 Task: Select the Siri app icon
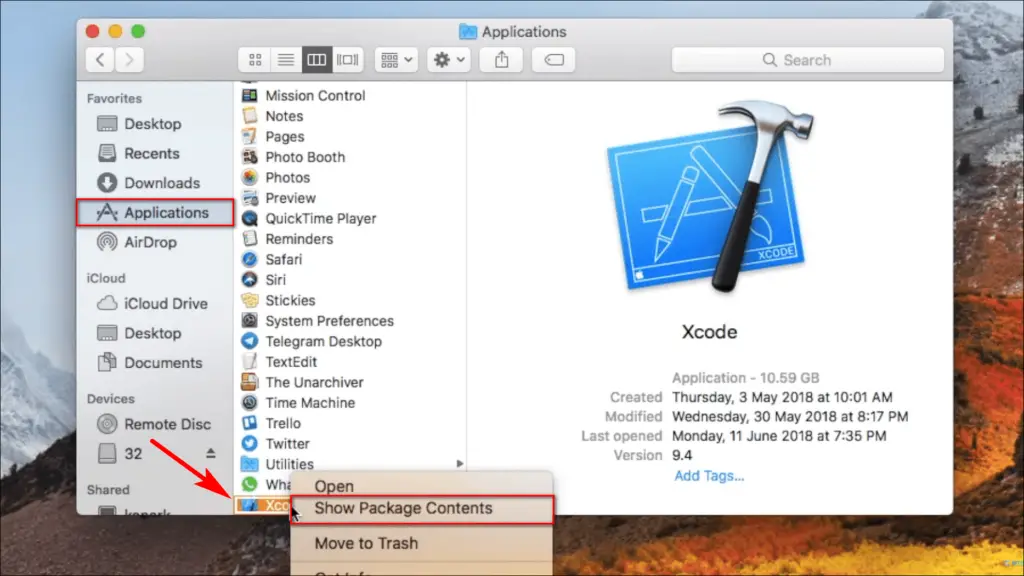[x=249, y=280]
